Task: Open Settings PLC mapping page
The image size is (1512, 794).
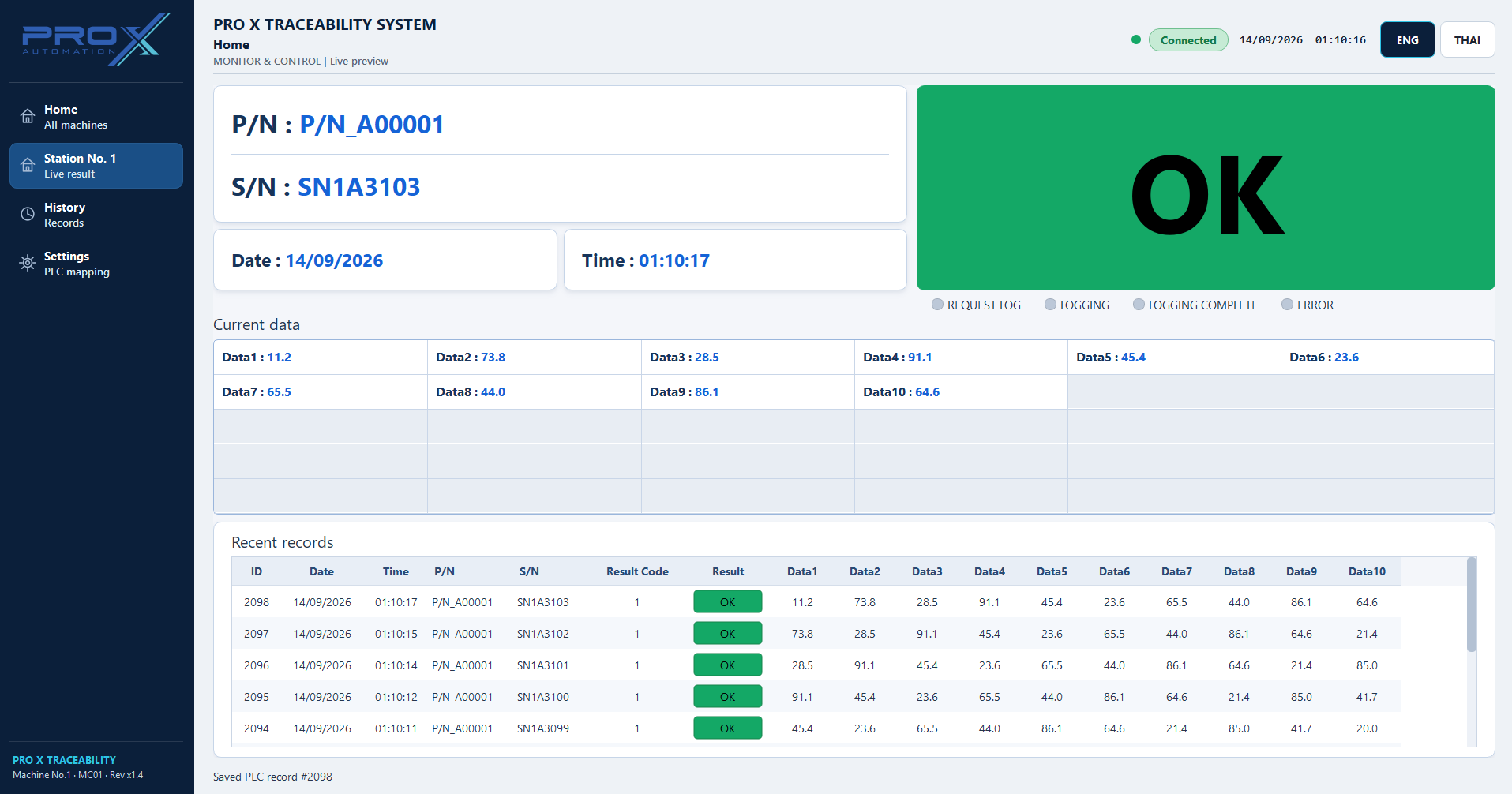Action: [96, 264]
